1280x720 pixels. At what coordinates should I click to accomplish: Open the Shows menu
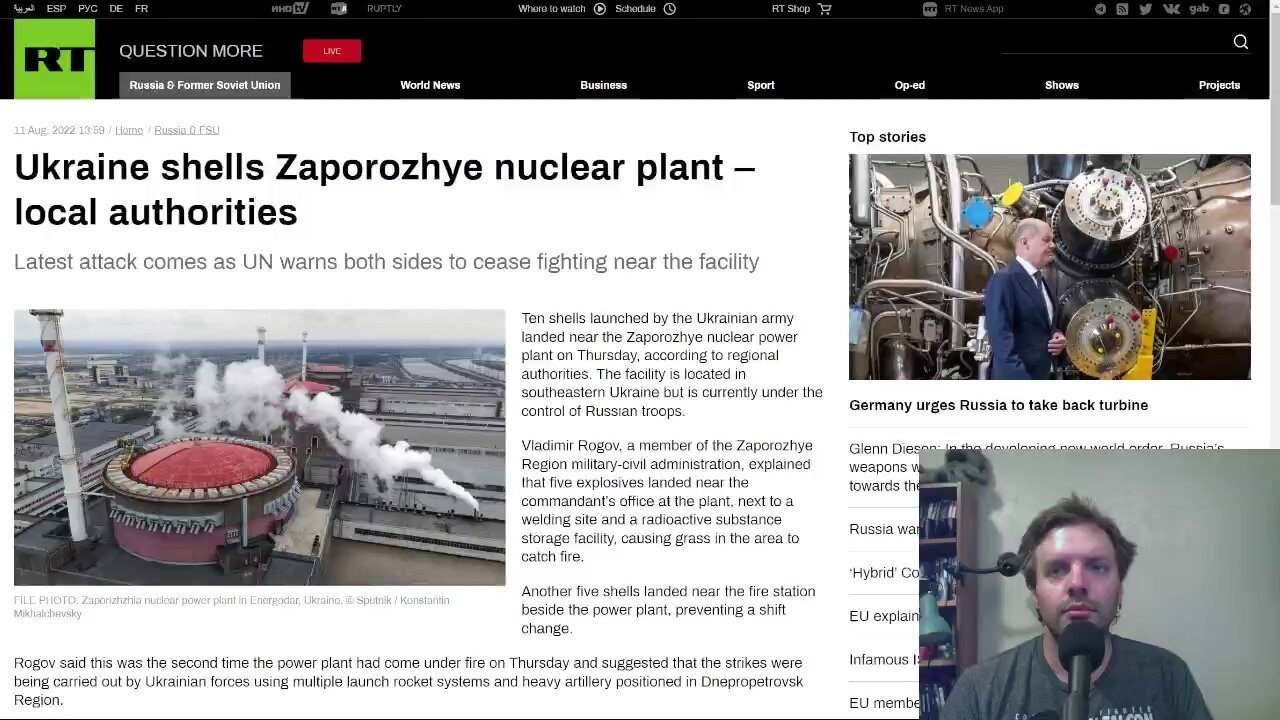click(1062, 85)
